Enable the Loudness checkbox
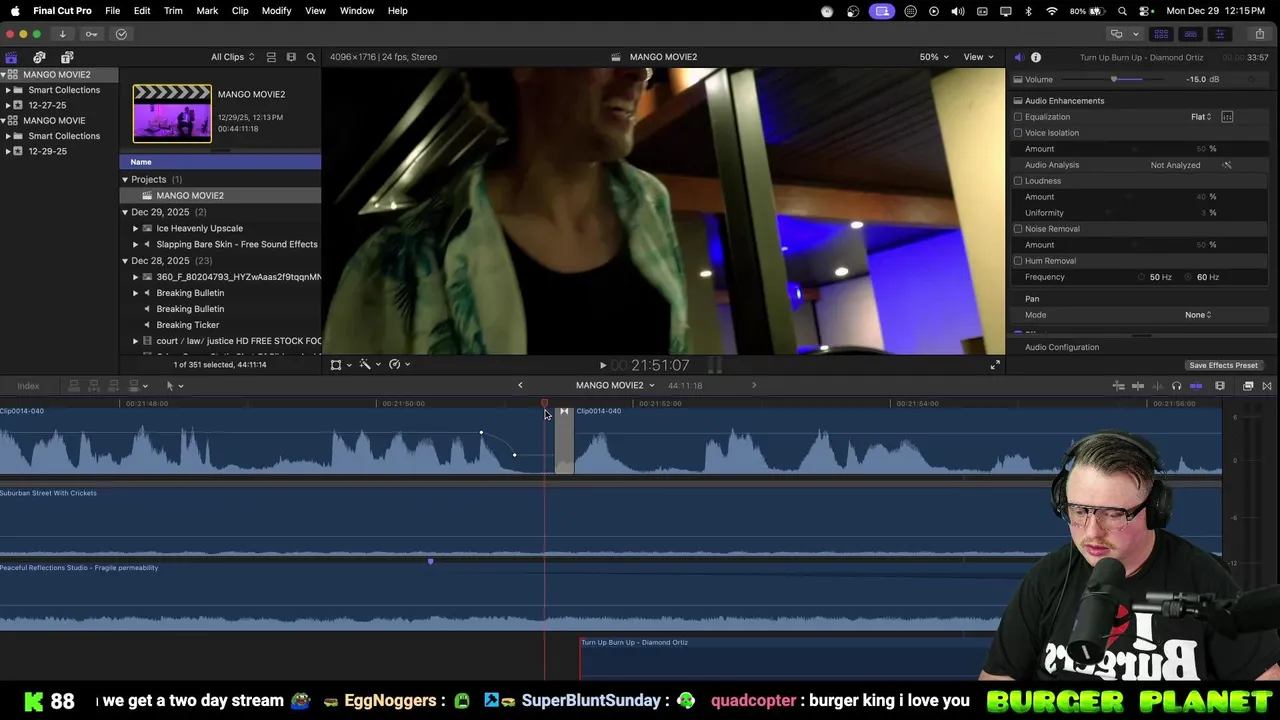 coord(1018,181)
